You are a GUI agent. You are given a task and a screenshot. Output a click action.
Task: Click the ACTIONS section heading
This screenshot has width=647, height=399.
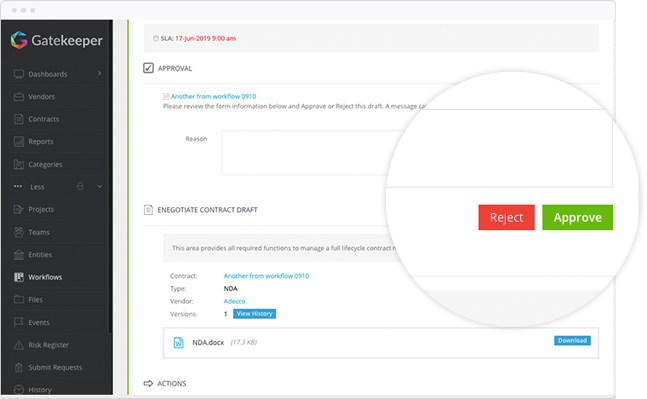tap(172, 383)
